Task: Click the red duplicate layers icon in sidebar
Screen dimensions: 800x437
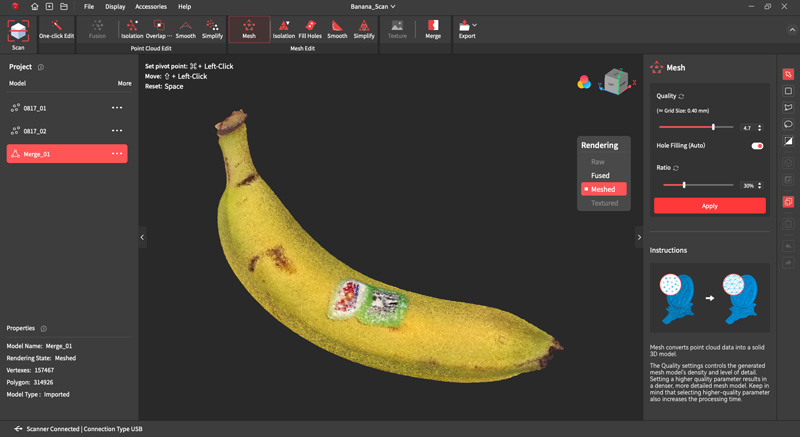Action: [x=788, y=202]
